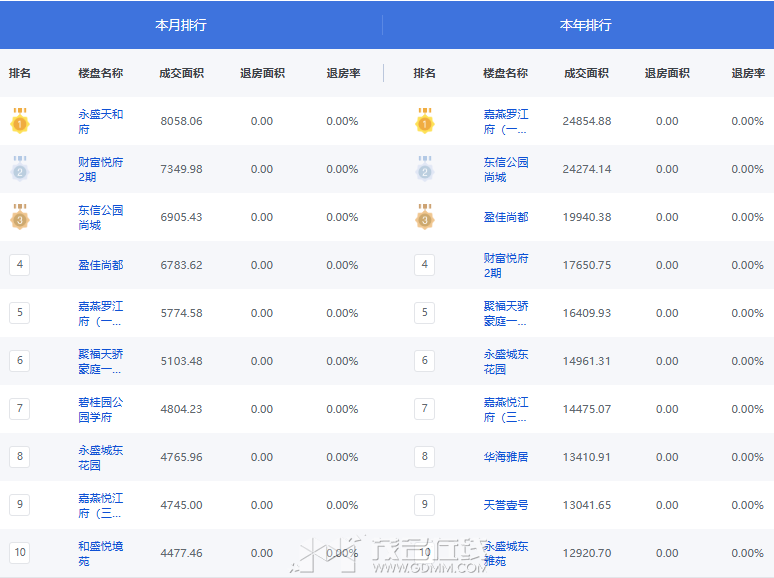Switch to the 本月排行 tab header

pyautogui.click(x=181, y=25)
